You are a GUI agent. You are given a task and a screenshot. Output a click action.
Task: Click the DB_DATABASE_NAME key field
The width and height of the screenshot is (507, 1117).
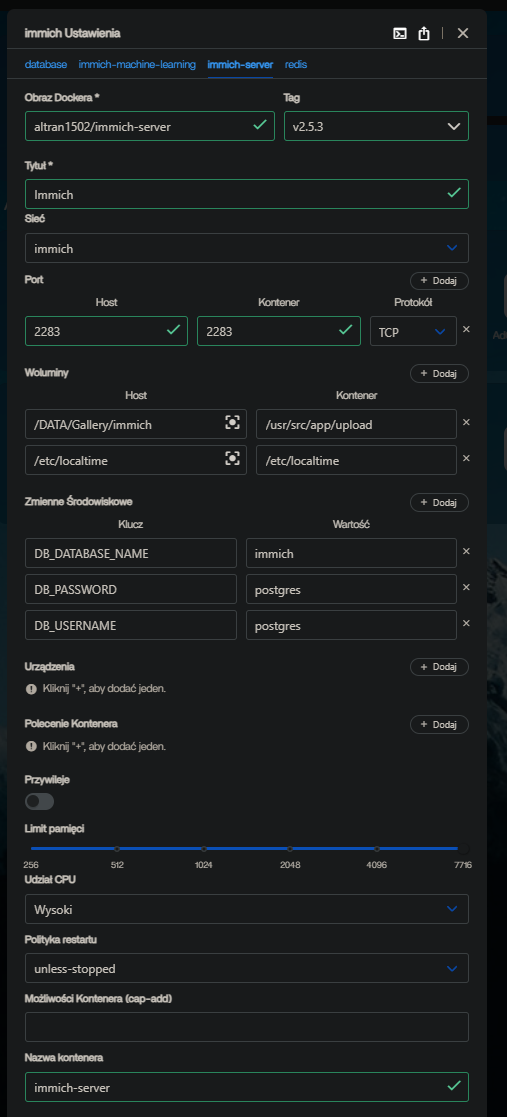tap(131, 553)
